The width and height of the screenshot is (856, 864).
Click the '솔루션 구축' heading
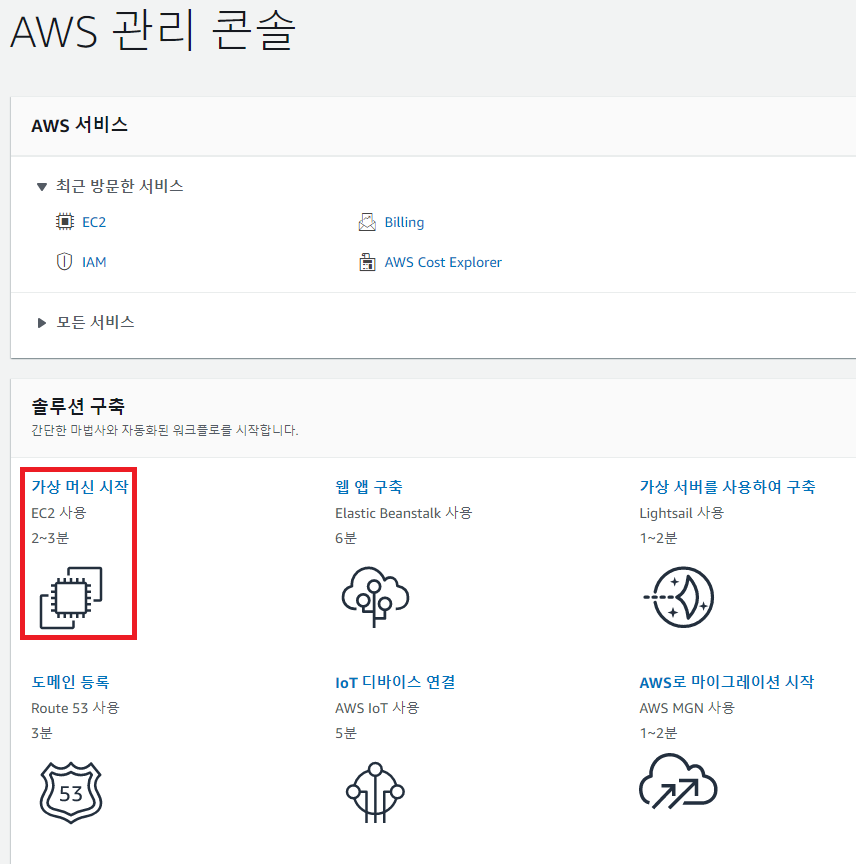(x=78, y=406)
